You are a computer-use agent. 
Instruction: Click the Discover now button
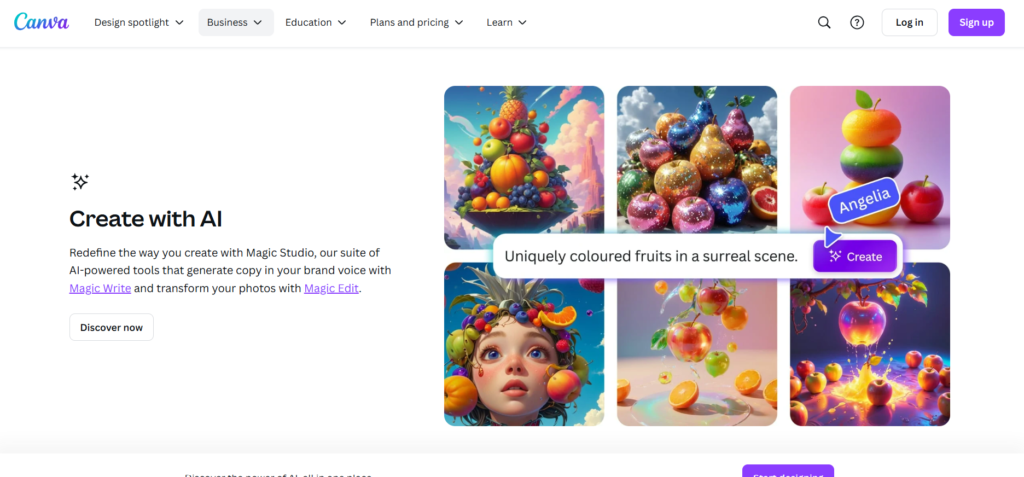[x=111, y=327]
